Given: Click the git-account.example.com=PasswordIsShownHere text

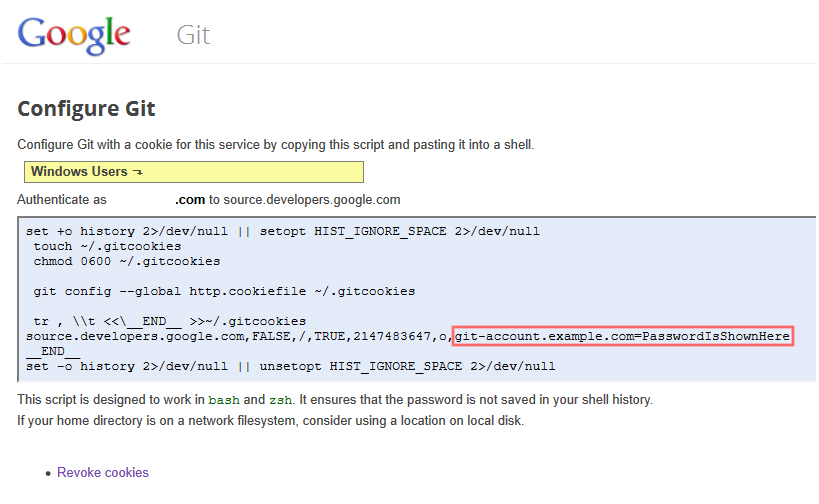Looking at the screenshot, I should tap(623, 336).
